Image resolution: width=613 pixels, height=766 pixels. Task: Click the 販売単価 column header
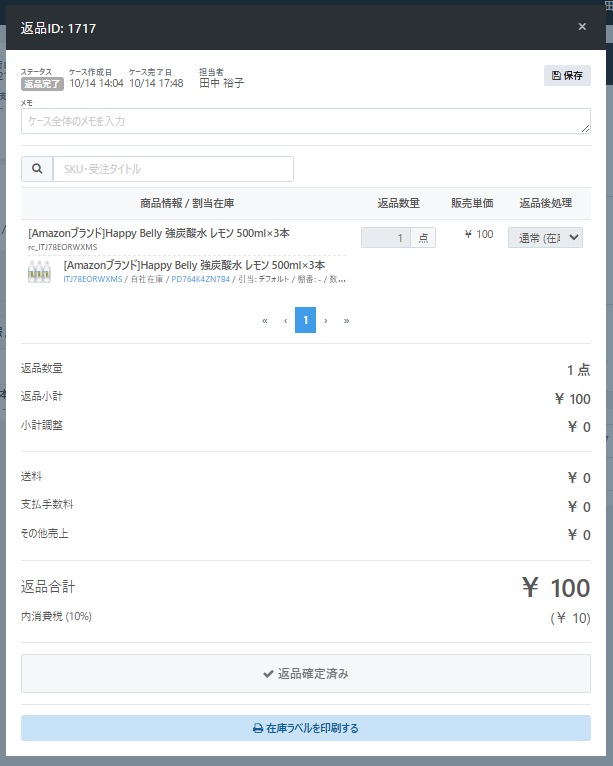(x=472, y=203)
